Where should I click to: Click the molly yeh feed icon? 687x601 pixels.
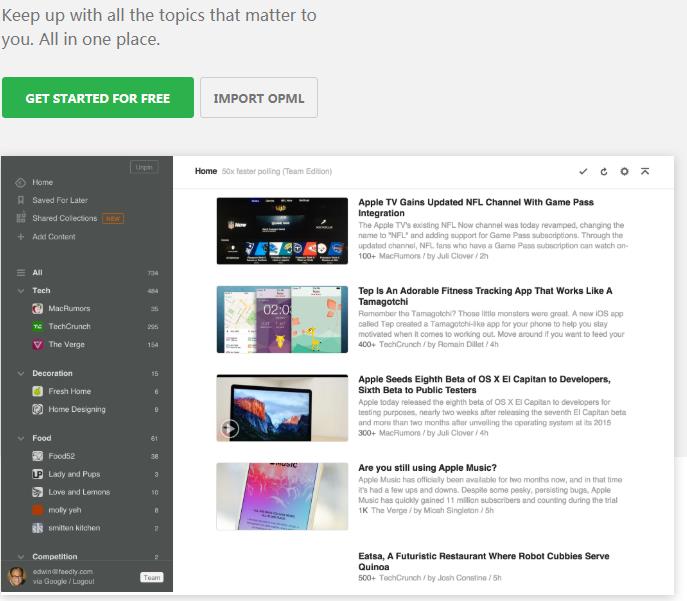[x=38, y=510]
